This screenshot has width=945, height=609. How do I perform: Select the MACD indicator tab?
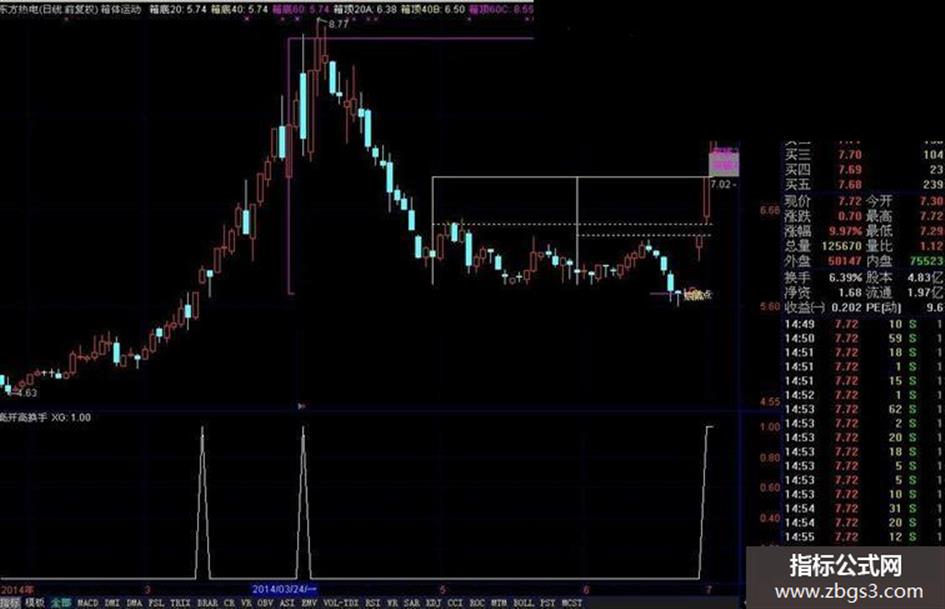tap(87, 603)
